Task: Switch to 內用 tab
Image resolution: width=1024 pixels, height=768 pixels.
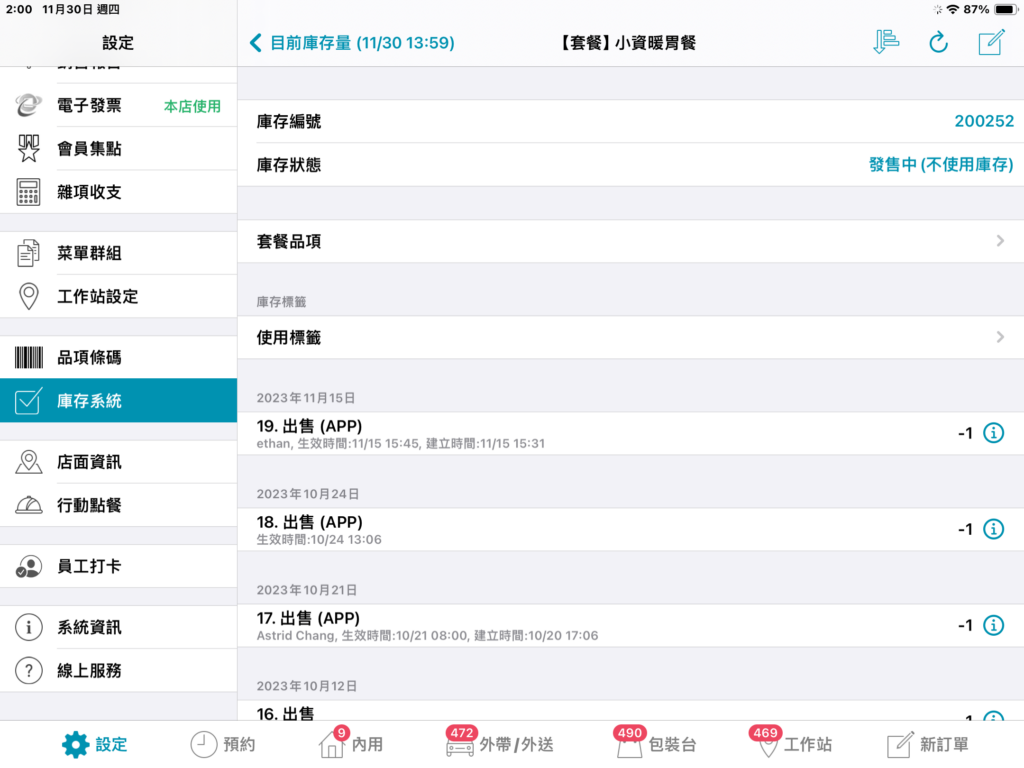Action: (x=351, y=744)
